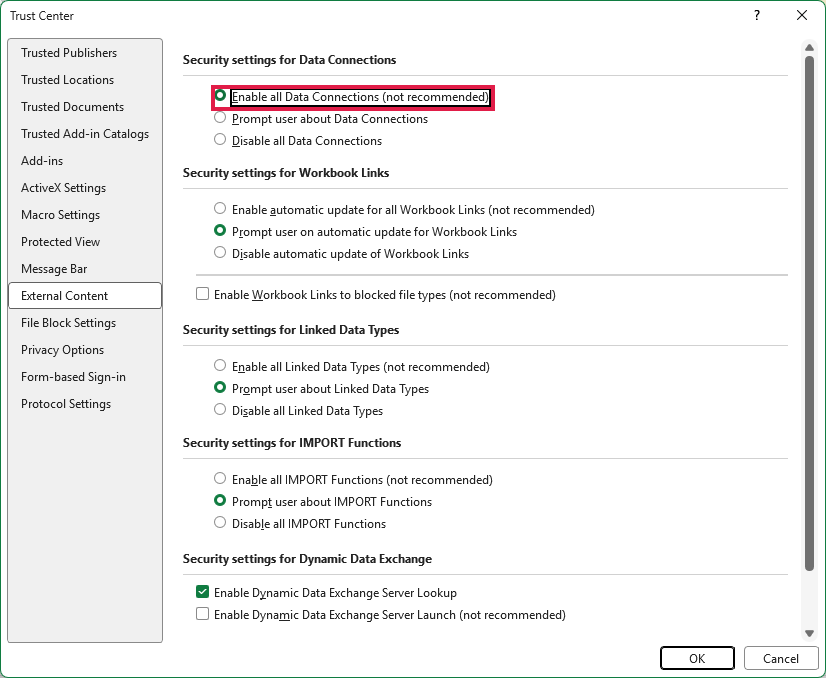Viewport: 826px width, 678px height.
Task: Enable automatic update for all Workbook Links
Action: tap(220, 209)
